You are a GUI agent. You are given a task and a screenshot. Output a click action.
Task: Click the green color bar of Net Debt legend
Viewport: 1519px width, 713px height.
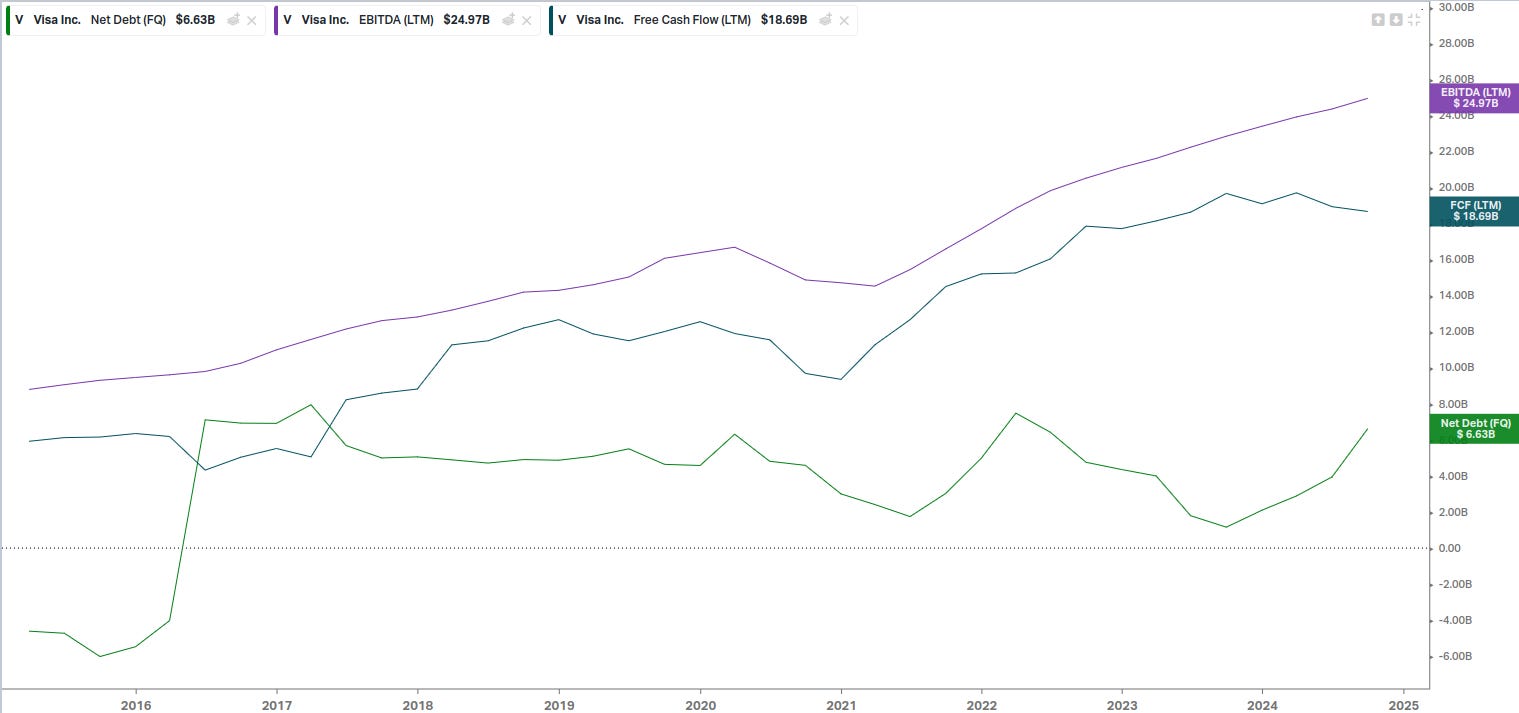coord(8,20)
